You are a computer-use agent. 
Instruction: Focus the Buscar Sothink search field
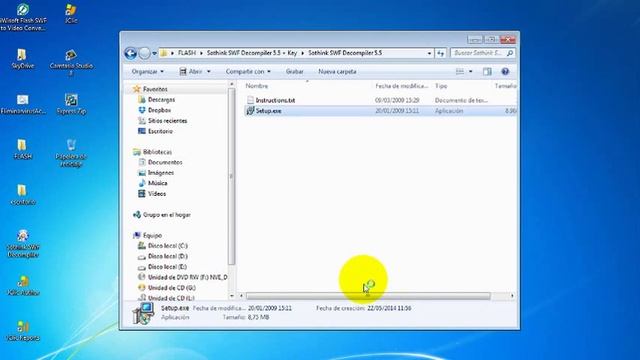click(482, 53)
